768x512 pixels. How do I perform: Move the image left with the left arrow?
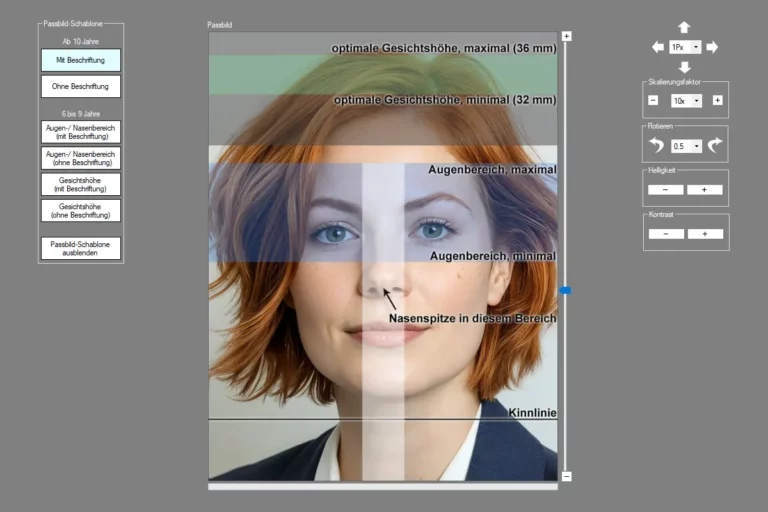point(658,47)
